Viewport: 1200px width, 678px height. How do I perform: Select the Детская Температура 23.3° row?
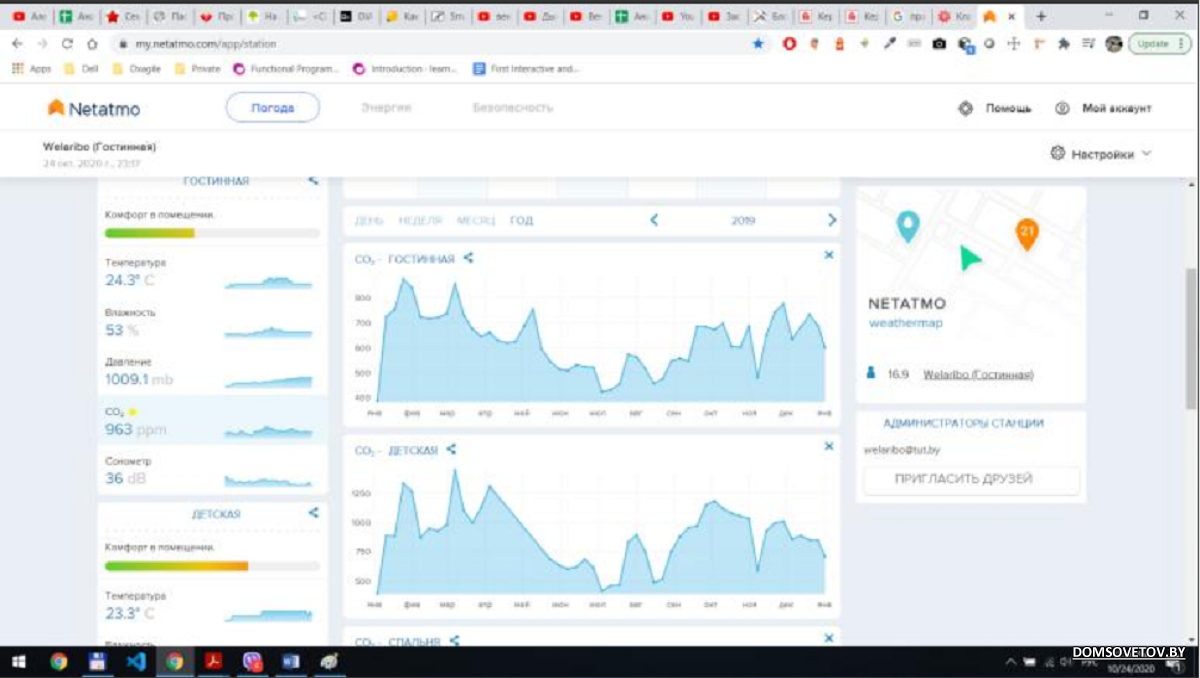click(x=212, y=606)
